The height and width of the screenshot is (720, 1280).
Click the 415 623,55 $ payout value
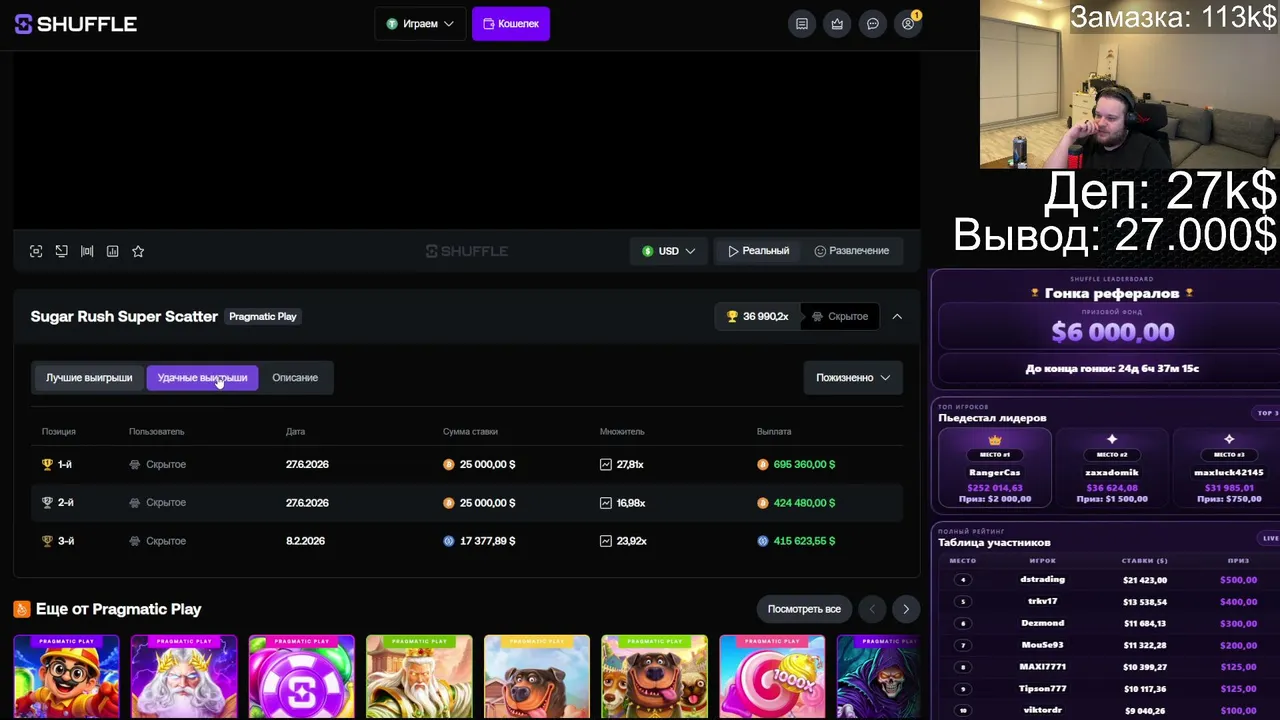[804, 541]
